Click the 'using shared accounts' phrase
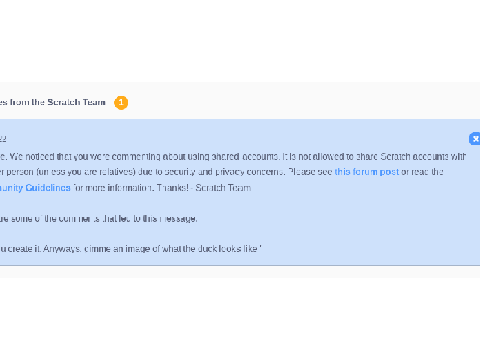Image resolution: width=480 pixels, height=360 pixels. pyautogui.click(x=229, y=156)
